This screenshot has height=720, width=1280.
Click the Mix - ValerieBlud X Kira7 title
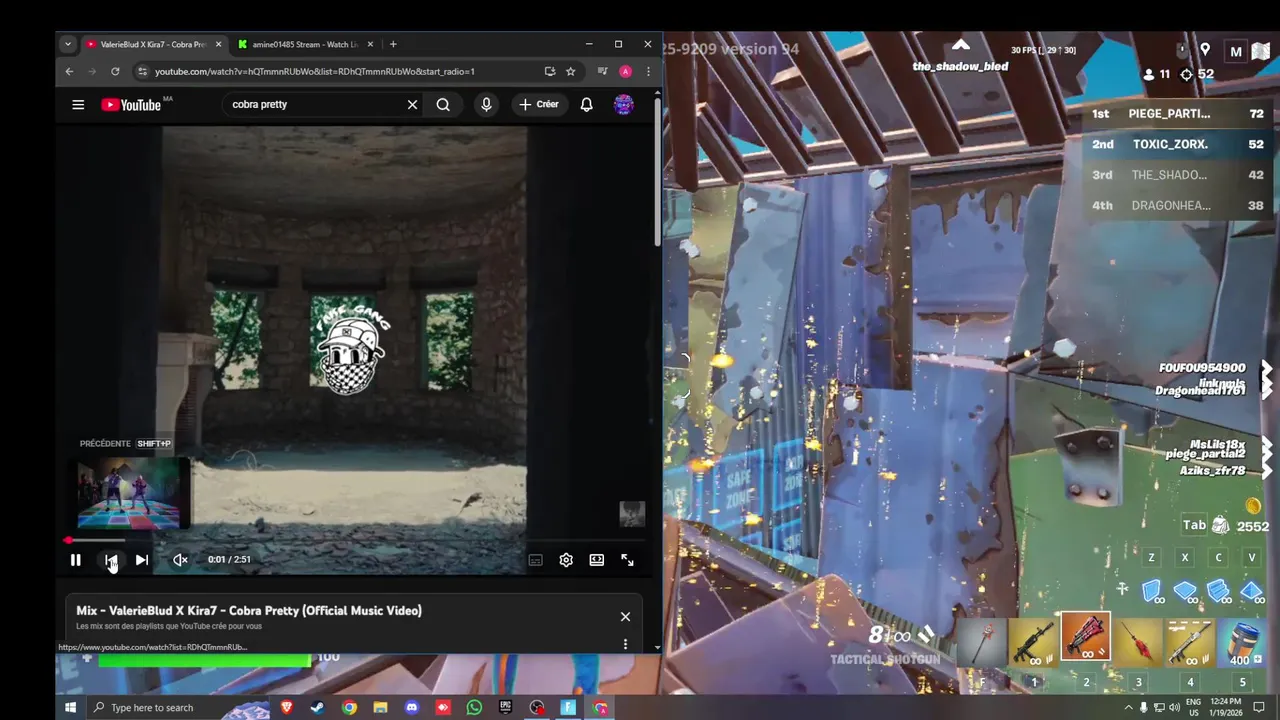point(249,610)
